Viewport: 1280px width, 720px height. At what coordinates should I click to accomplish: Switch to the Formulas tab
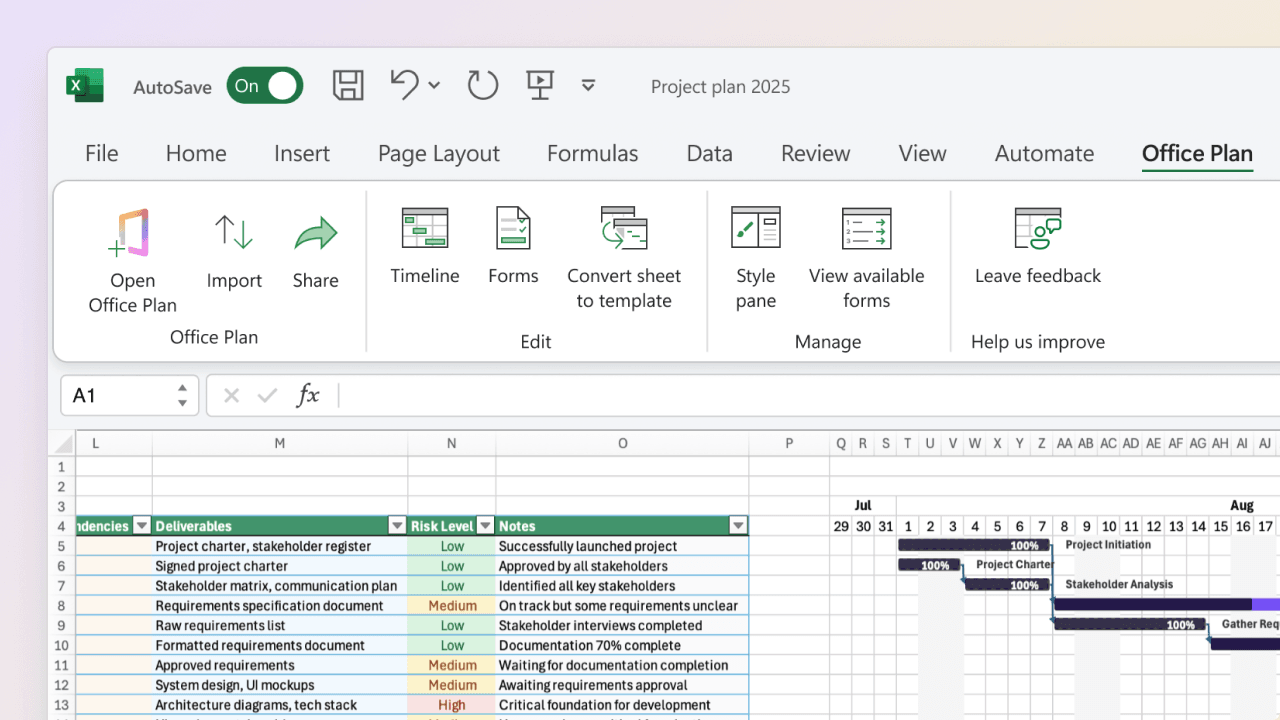click(x=592, y=153)
